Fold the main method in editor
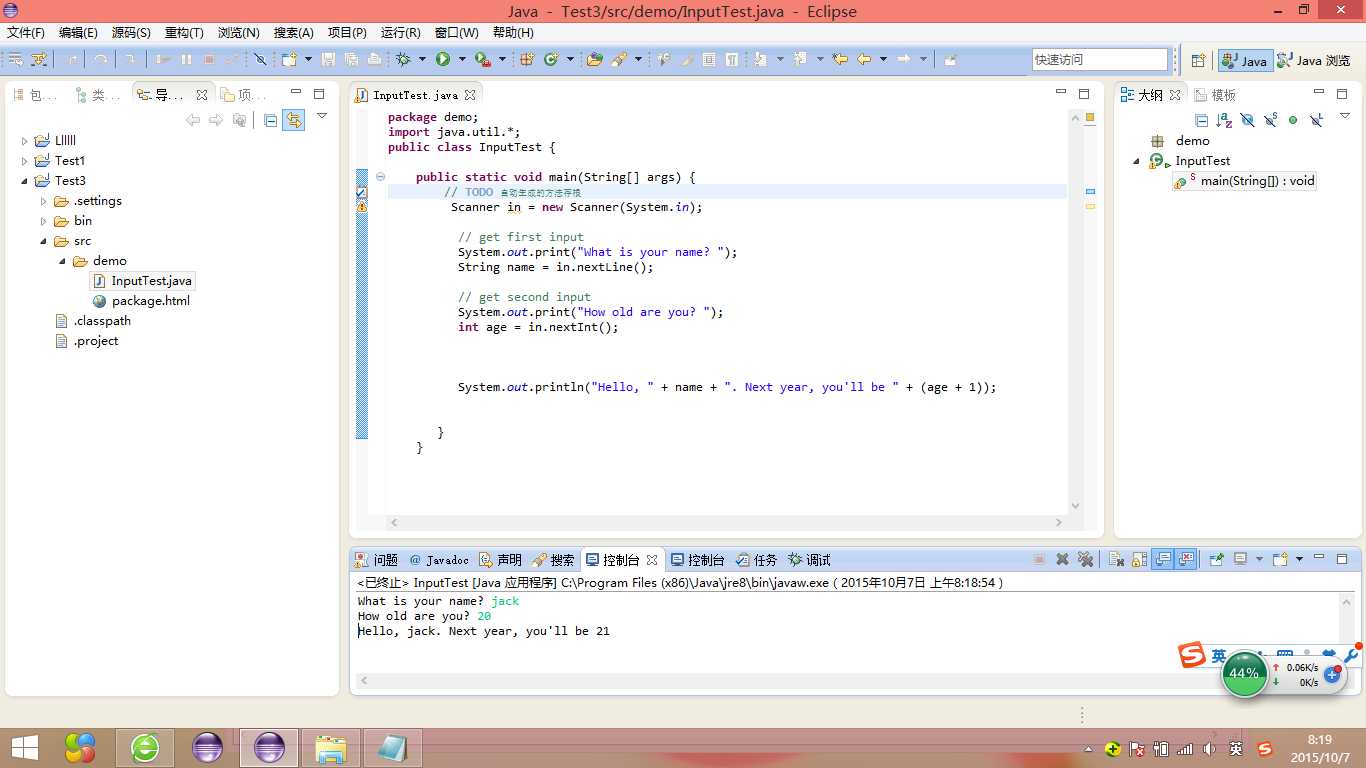The width and height of the screenshot is (1366, 768). point(380,177)
